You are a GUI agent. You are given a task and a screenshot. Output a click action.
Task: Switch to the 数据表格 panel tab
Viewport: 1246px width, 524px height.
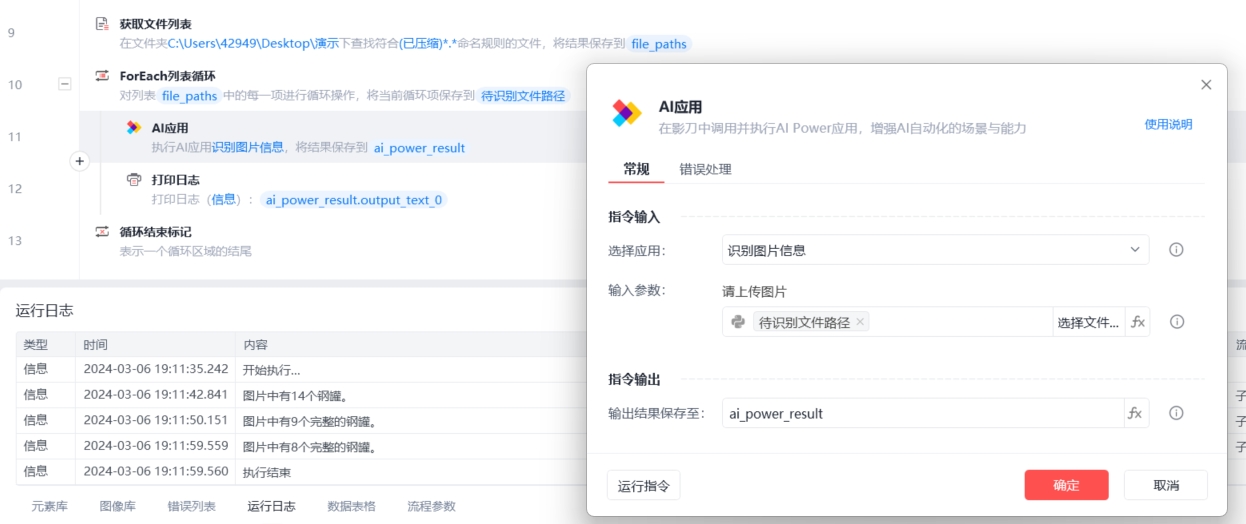tap(352, 506)
